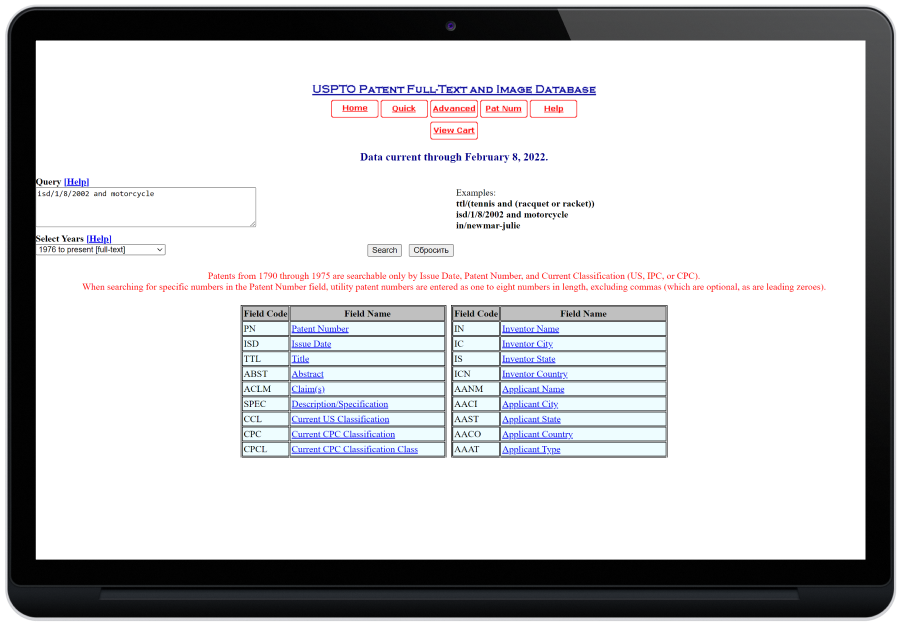
Task: Open the Abstract field name link
Action: pos(307,374)
